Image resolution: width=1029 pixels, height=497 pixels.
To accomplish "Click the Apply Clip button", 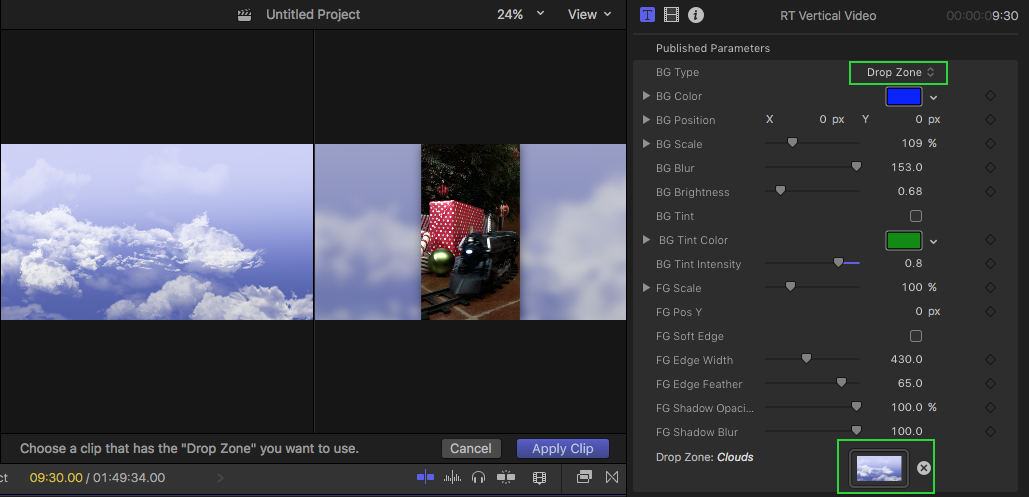I will 562,449.
